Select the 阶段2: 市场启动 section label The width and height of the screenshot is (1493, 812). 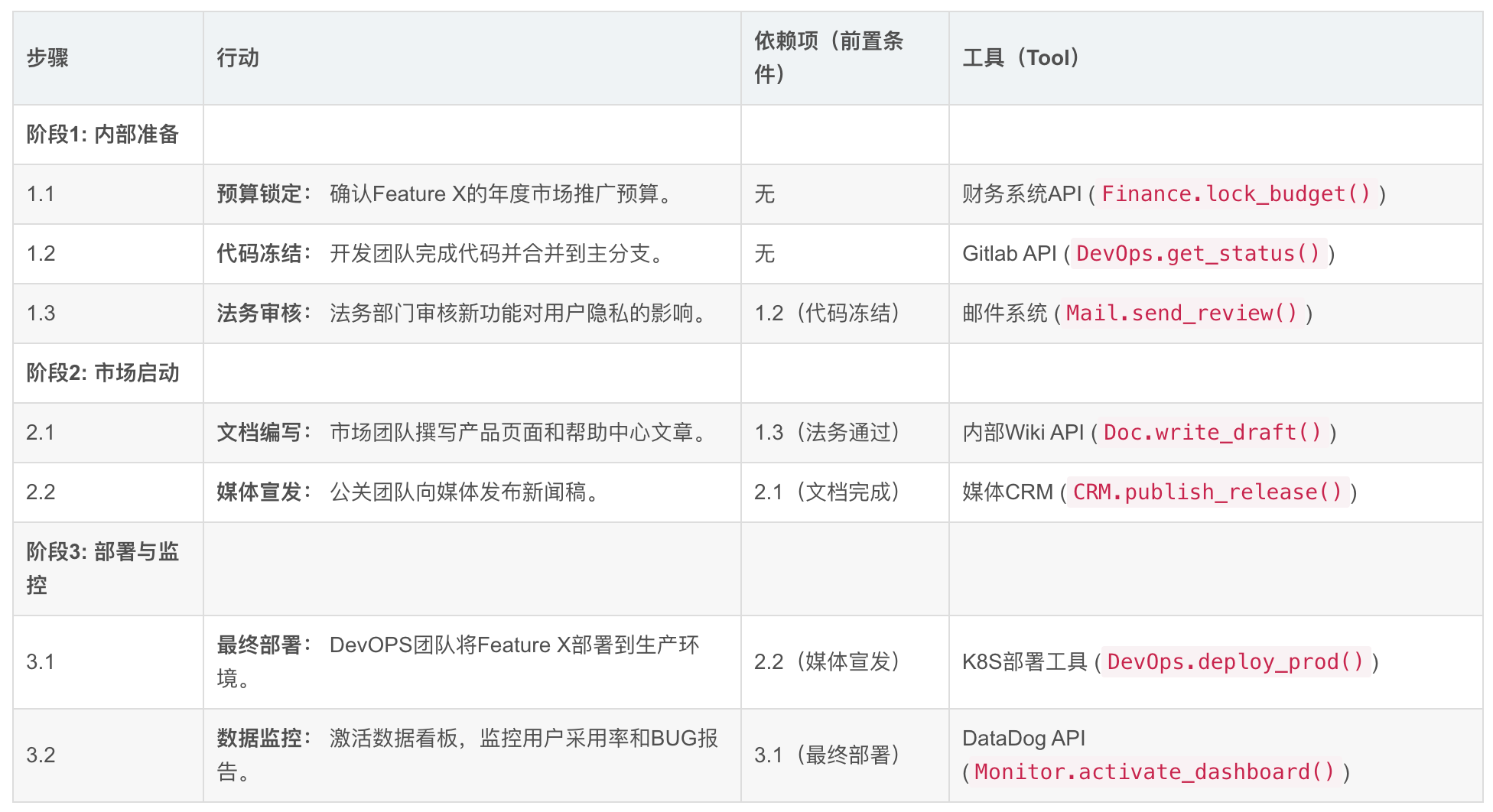coord(102,373)
